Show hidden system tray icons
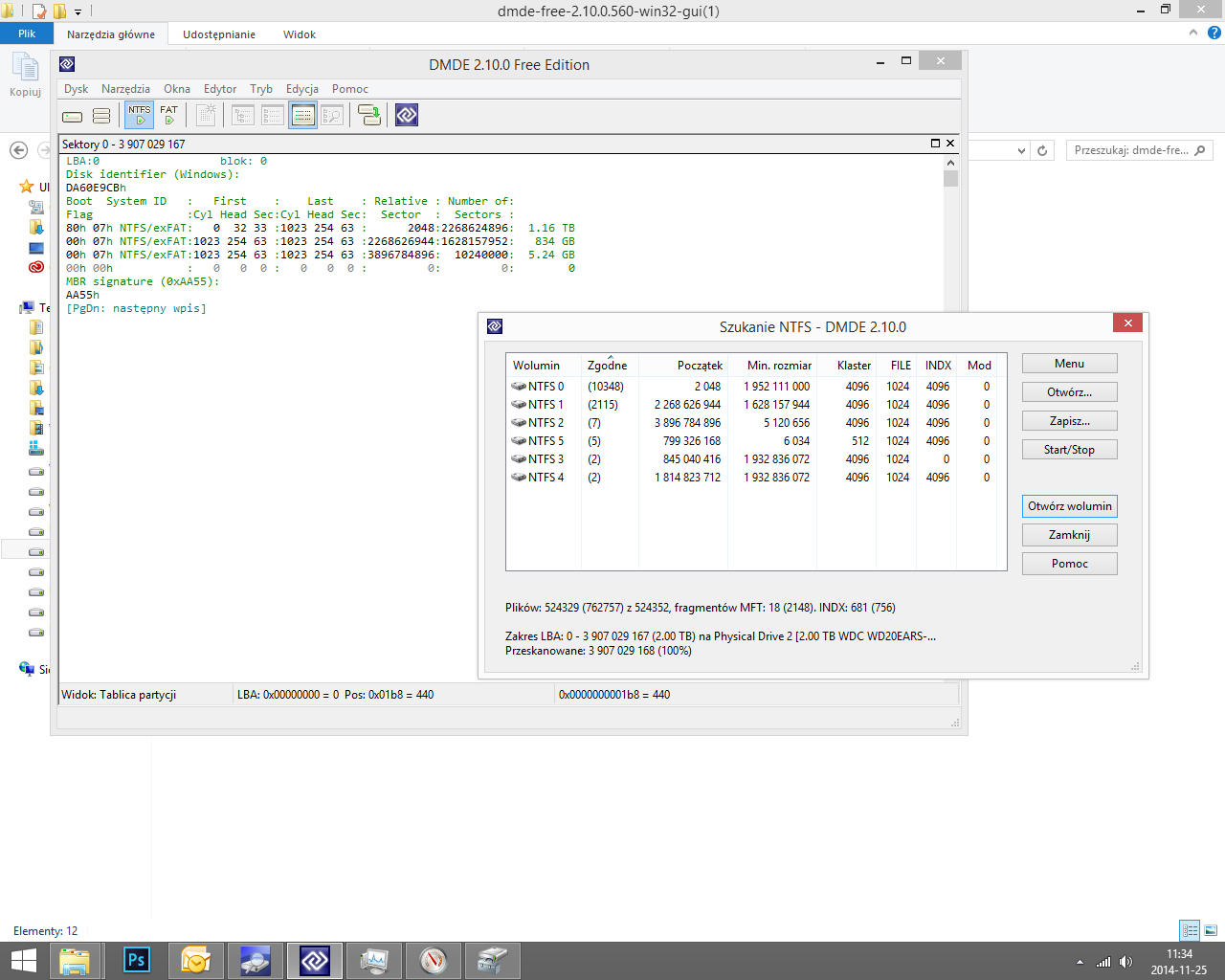1225x980 pixels. (1080, 962)
